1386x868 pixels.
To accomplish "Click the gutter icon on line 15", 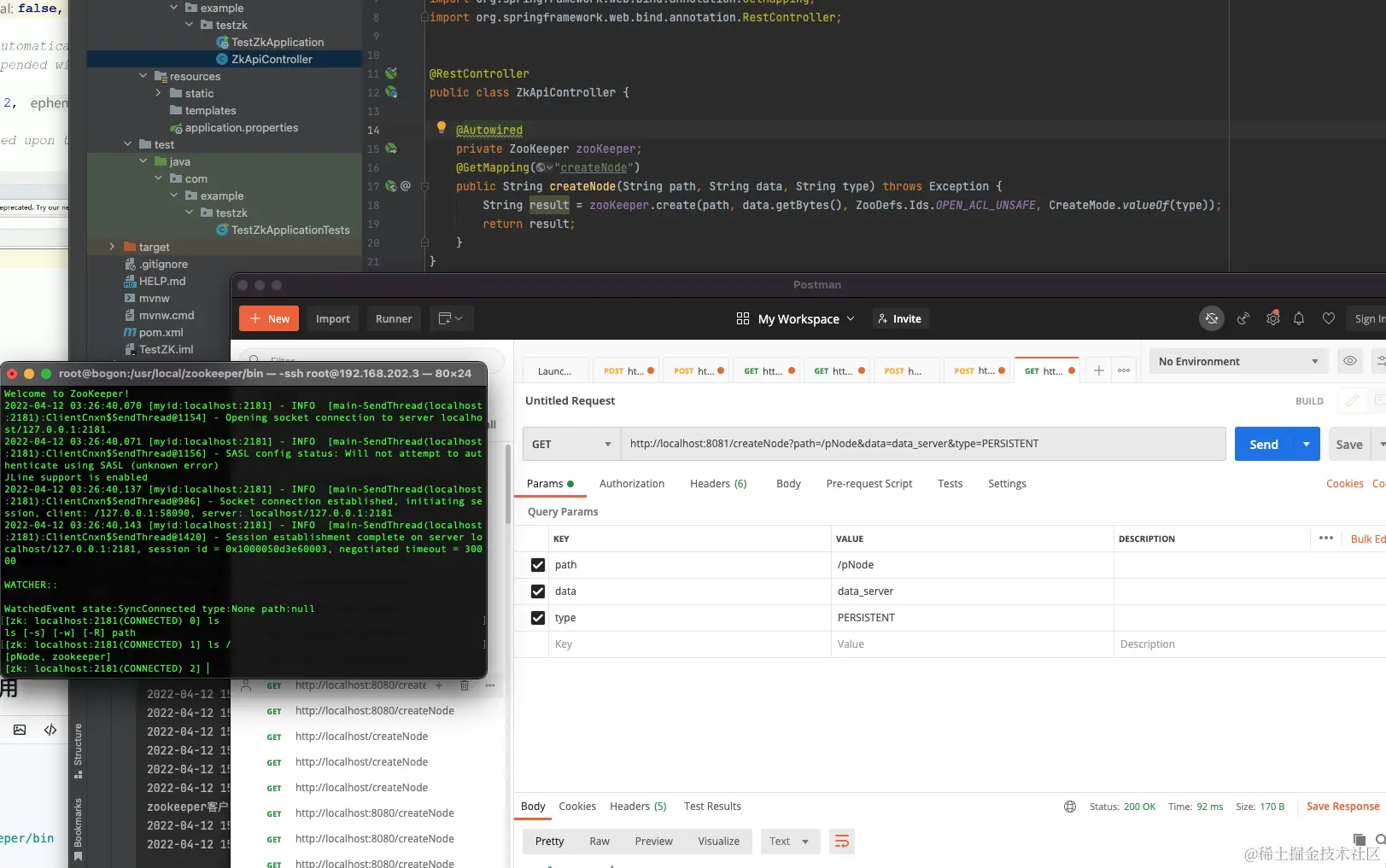I will click(x=391, y=149).
